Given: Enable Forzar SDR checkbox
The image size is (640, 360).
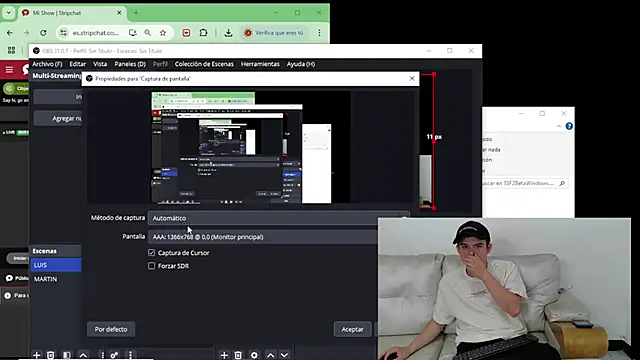Looking at the screenshot, I should (x=151, y=266).
